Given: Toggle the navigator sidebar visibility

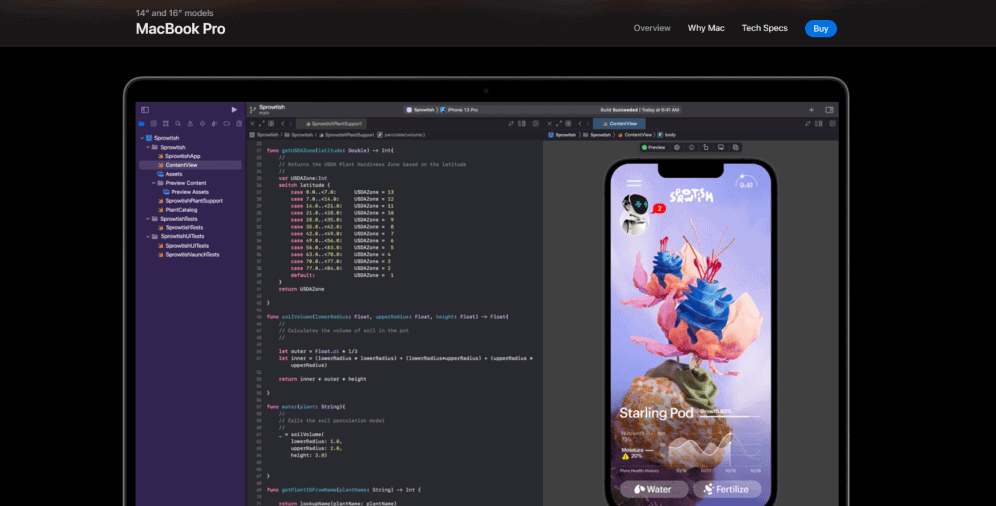Looking at the screenshot, I should tap(145, 110).
